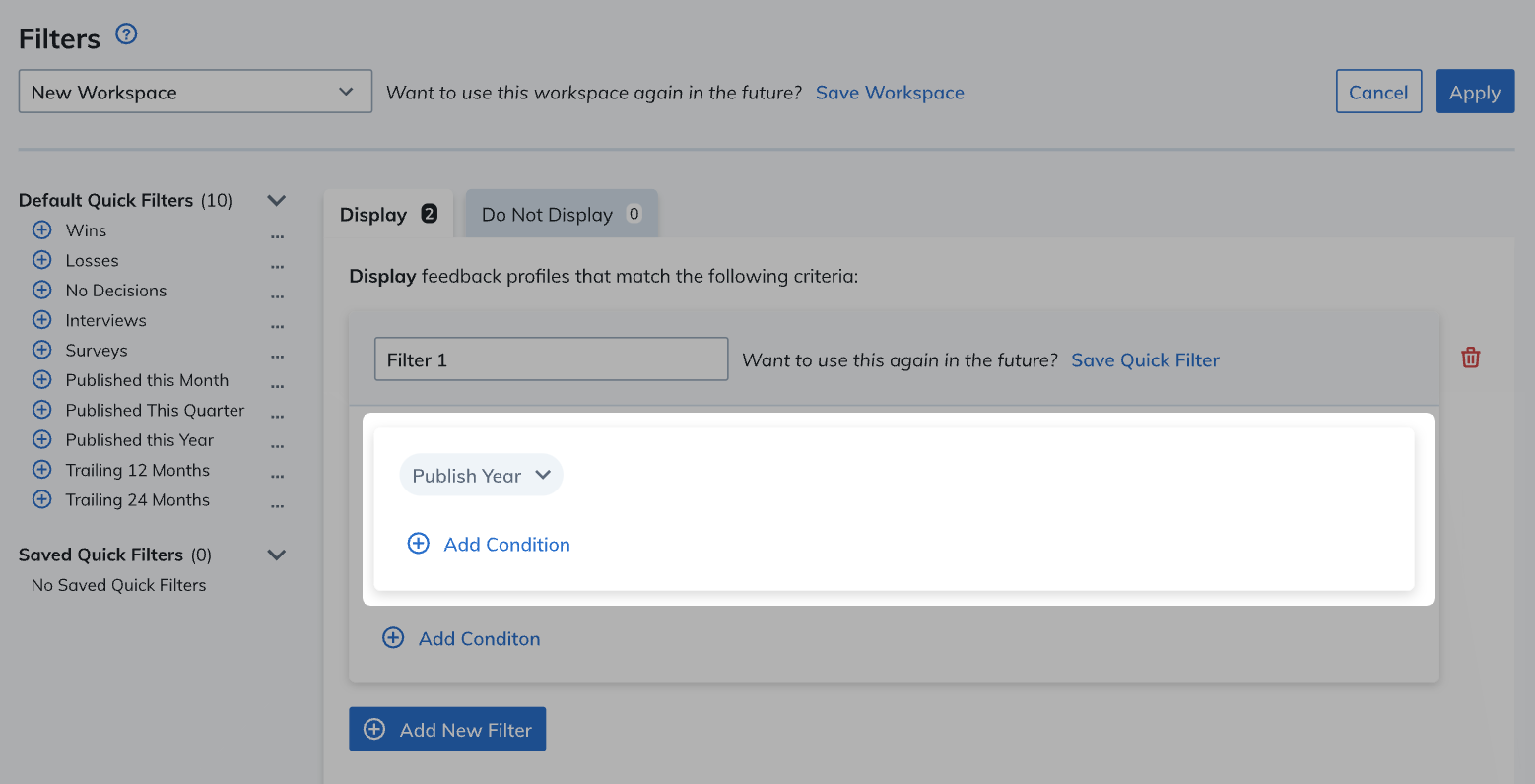Image resolution: width=1535 pixels, height=784 pixels.
Task: Open the Filters help question-mark icon
Action: click(x=126, y=34)
